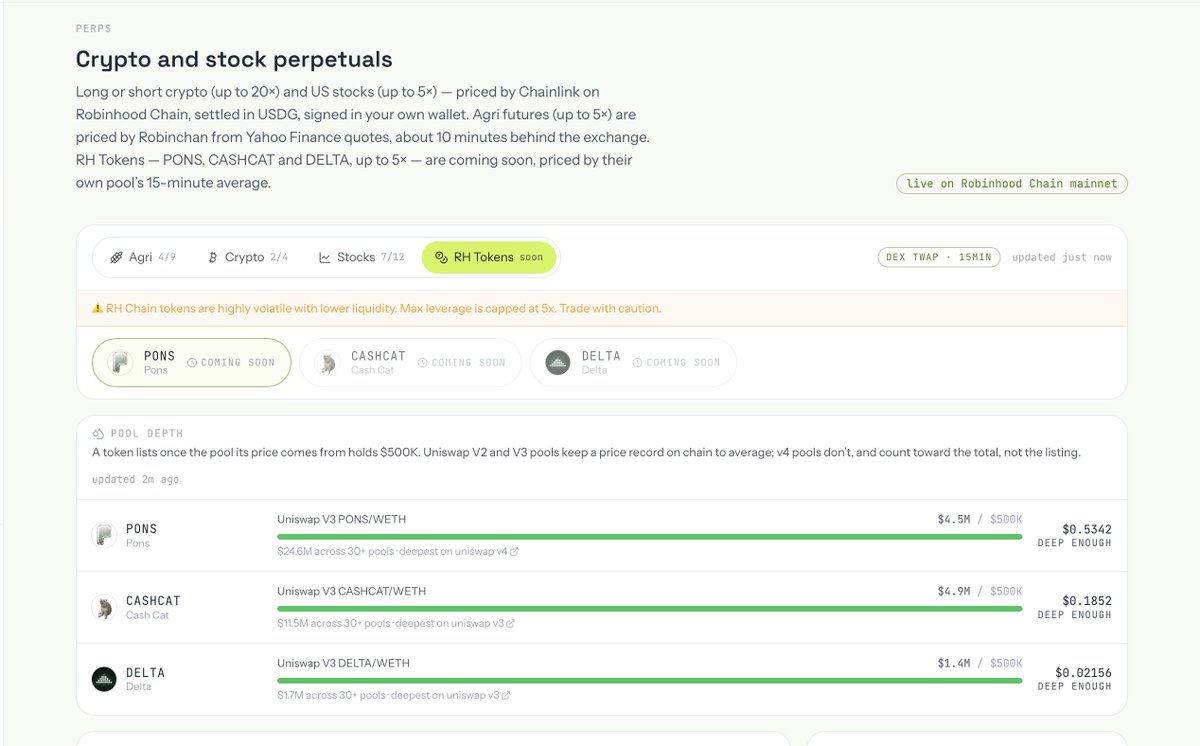The width and height of the screenshot is (1200, 746).
Task: Click the RH Tokens coins icon
Action: pyautogui.click(x=441, y=257)
